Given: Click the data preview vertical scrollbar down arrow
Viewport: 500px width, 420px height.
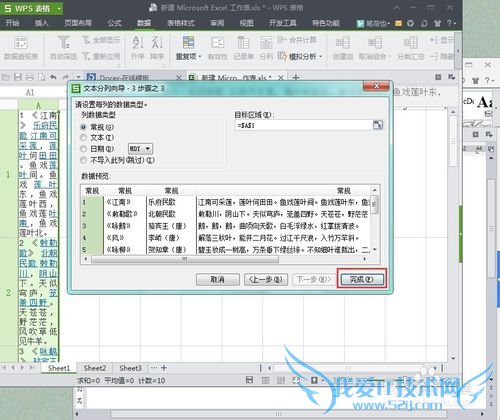Looking at the screenshot, I should (375, 250).
